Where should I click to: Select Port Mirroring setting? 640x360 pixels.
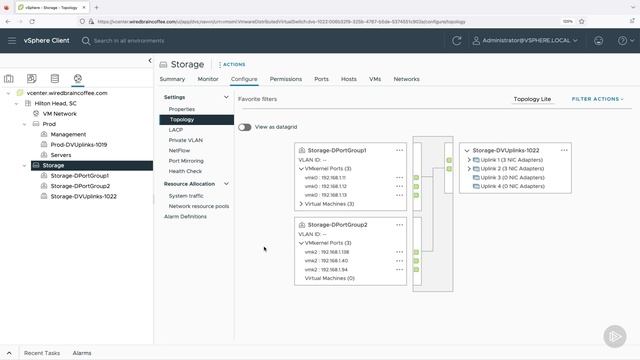coord(186,161)
